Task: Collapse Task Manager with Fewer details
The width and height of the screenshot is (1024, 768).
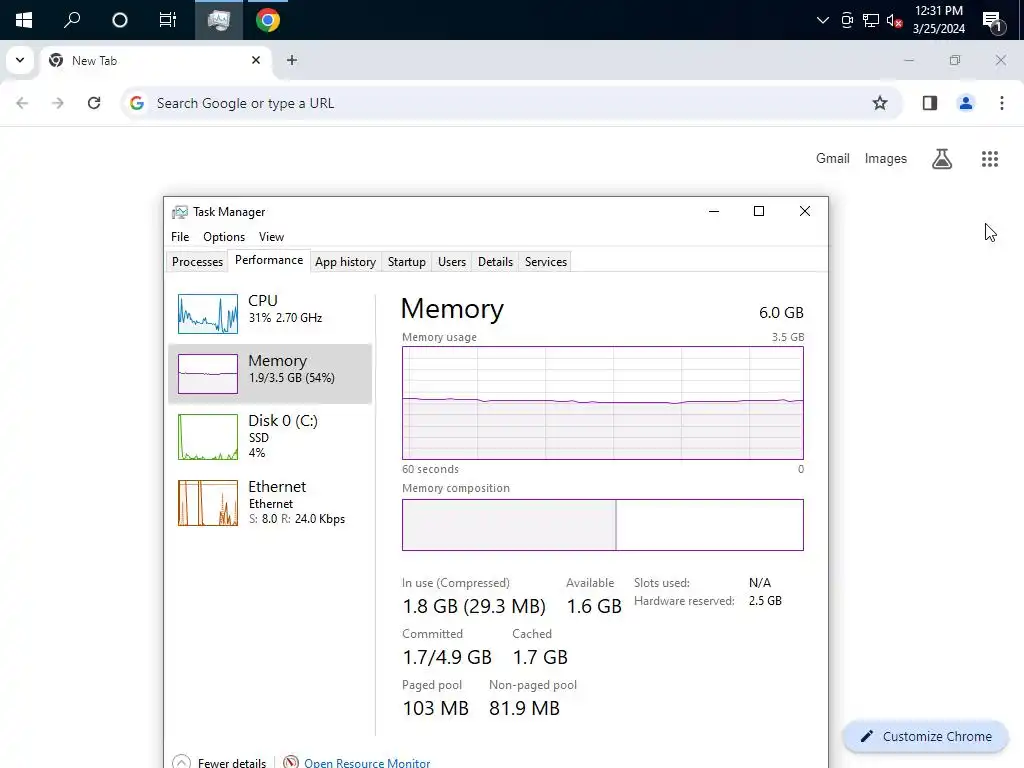Action: 222,762
